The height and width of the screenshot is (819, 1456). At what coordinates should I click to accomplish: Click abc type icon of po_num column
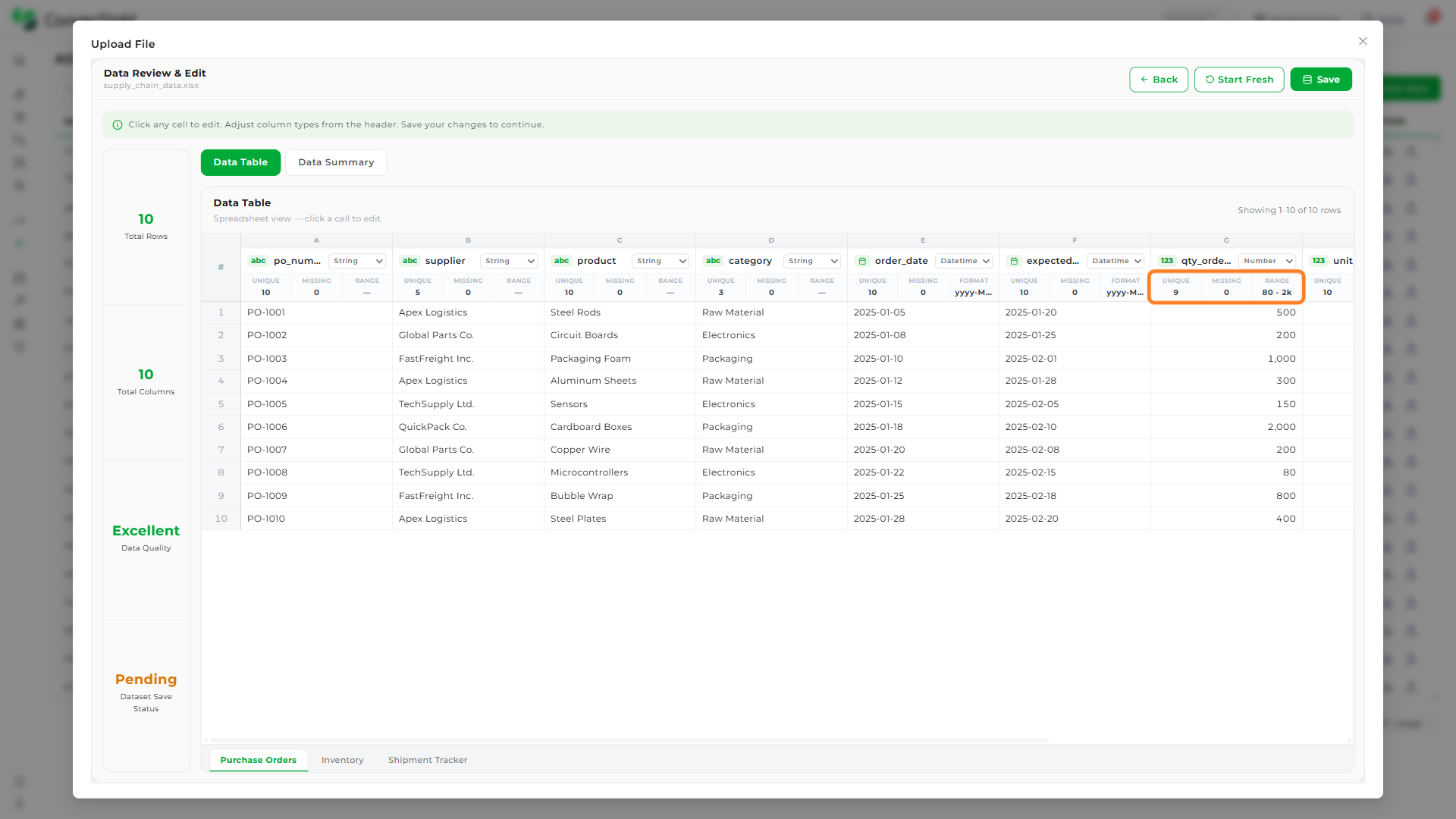click(x=258, y=261)
